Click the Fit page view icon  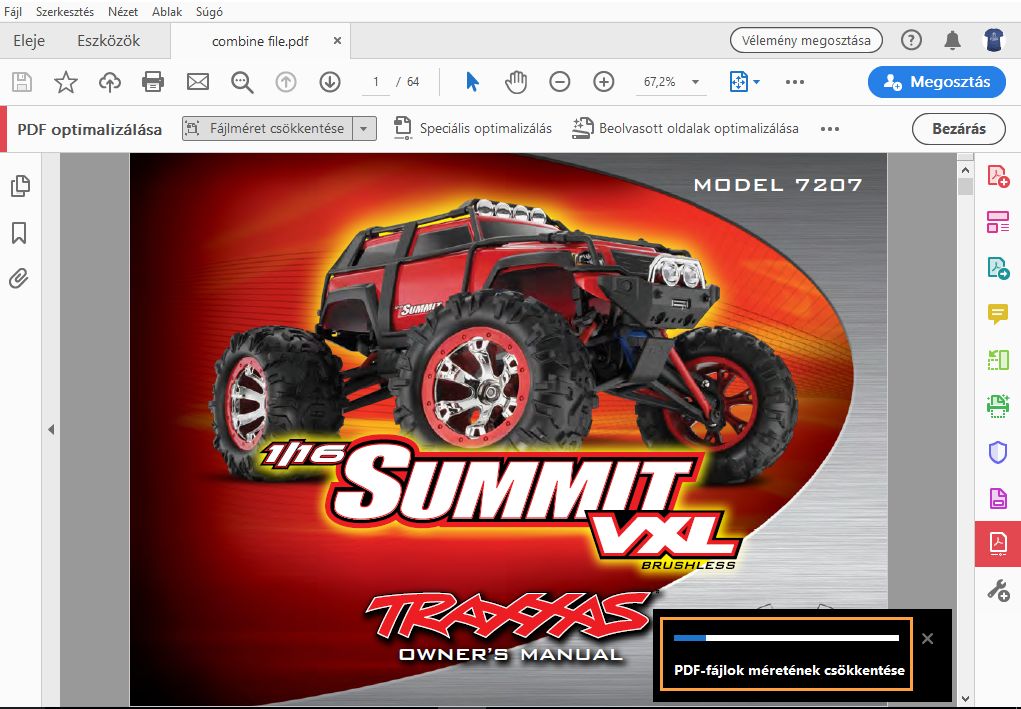[739, 82]
